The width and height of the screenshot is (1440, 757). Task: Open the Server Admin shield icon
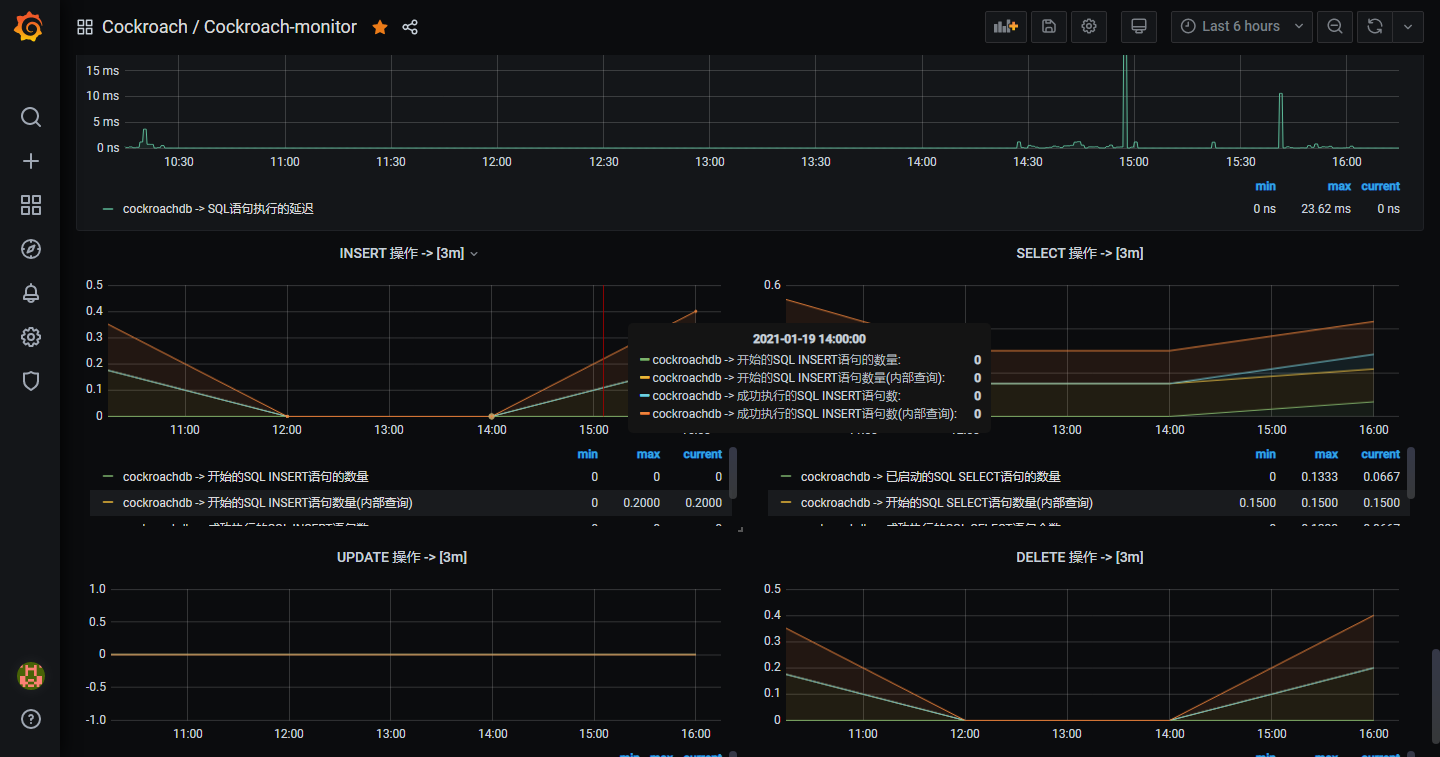(x=31, y=380)
